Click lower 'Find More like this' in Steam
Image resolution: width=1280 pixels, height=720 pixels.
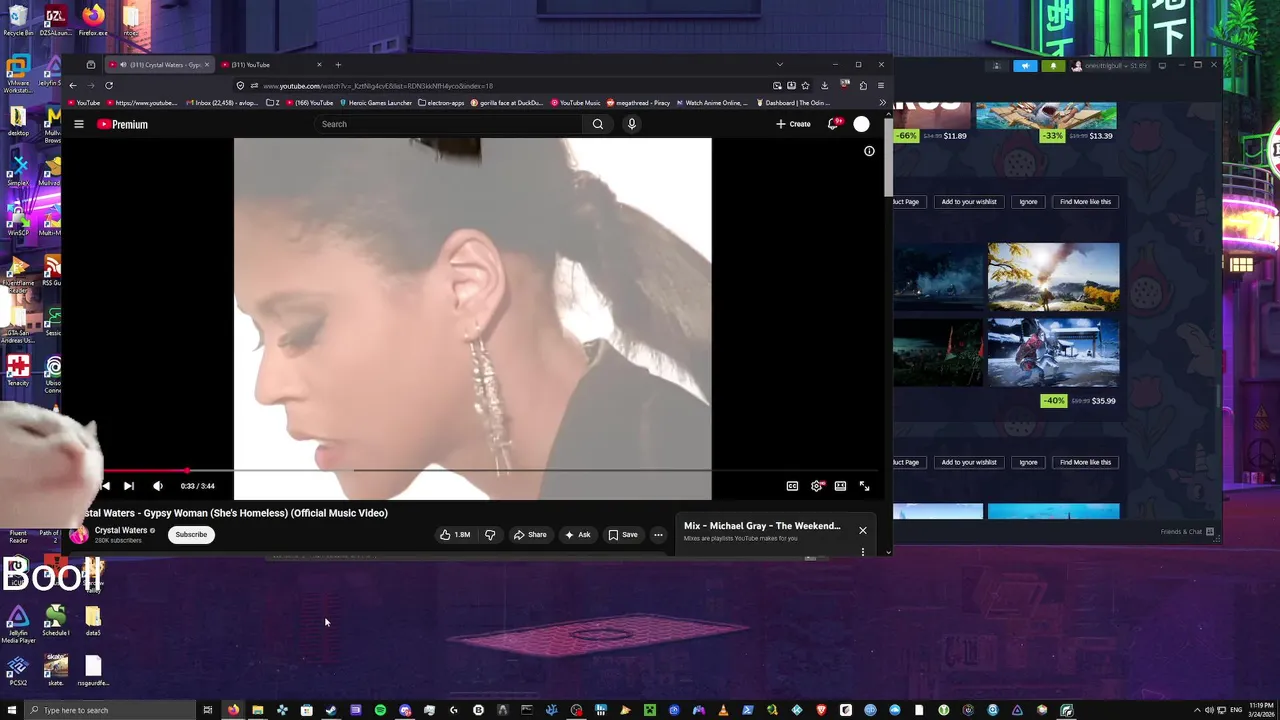(x=1085, y=463)
